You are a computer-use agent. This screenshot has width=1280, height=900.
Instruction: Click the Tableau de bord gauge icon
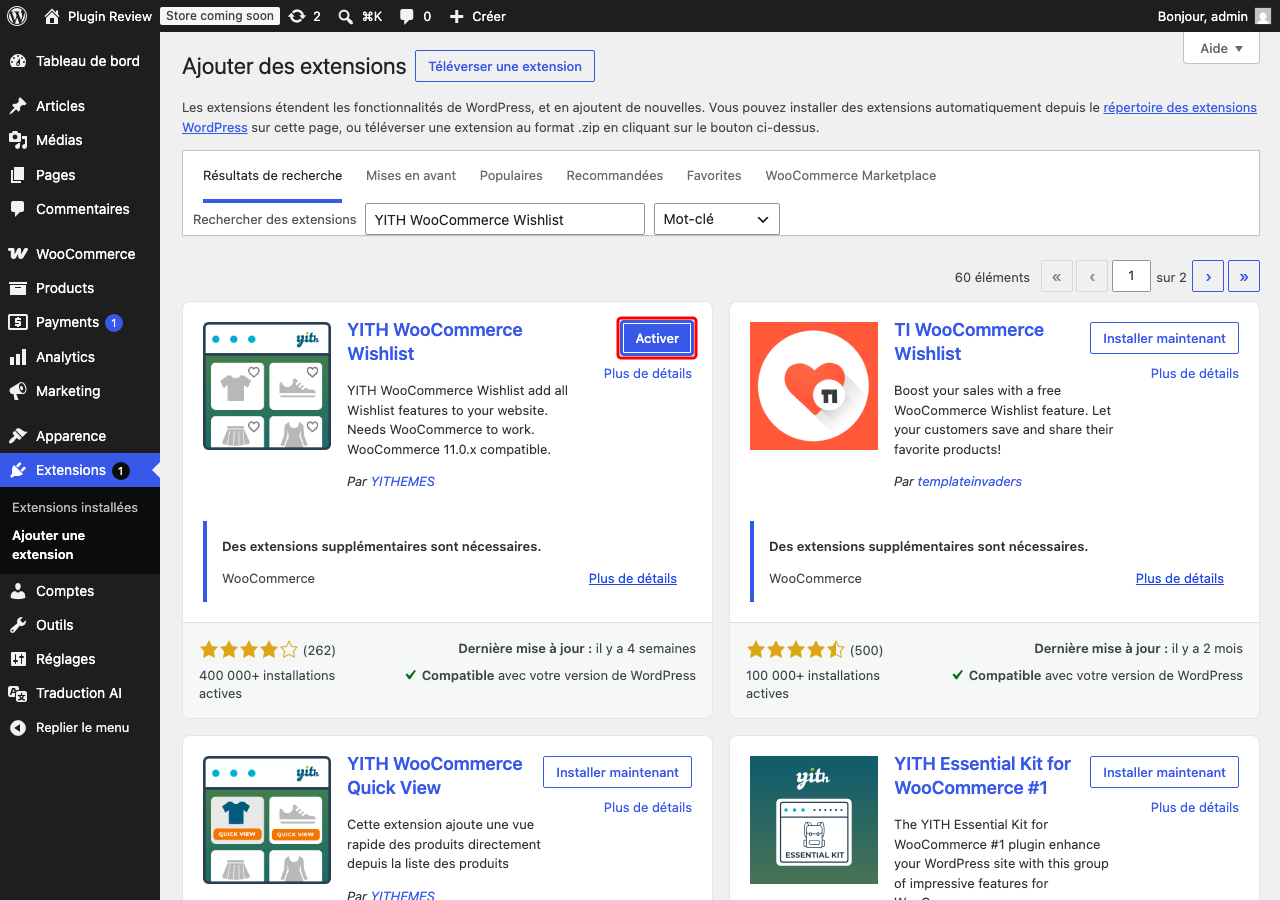click(x=18, y=61)
